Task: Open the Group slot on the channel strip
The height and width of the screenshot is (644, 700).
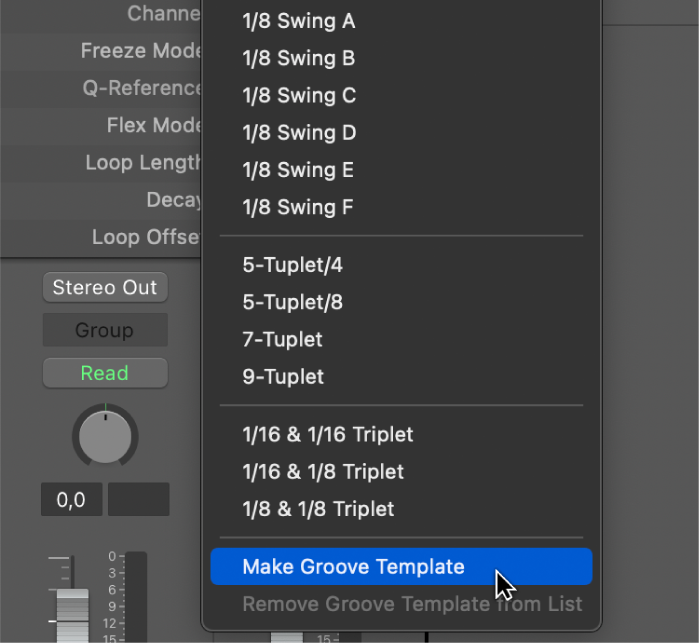Action: point(105,330)
